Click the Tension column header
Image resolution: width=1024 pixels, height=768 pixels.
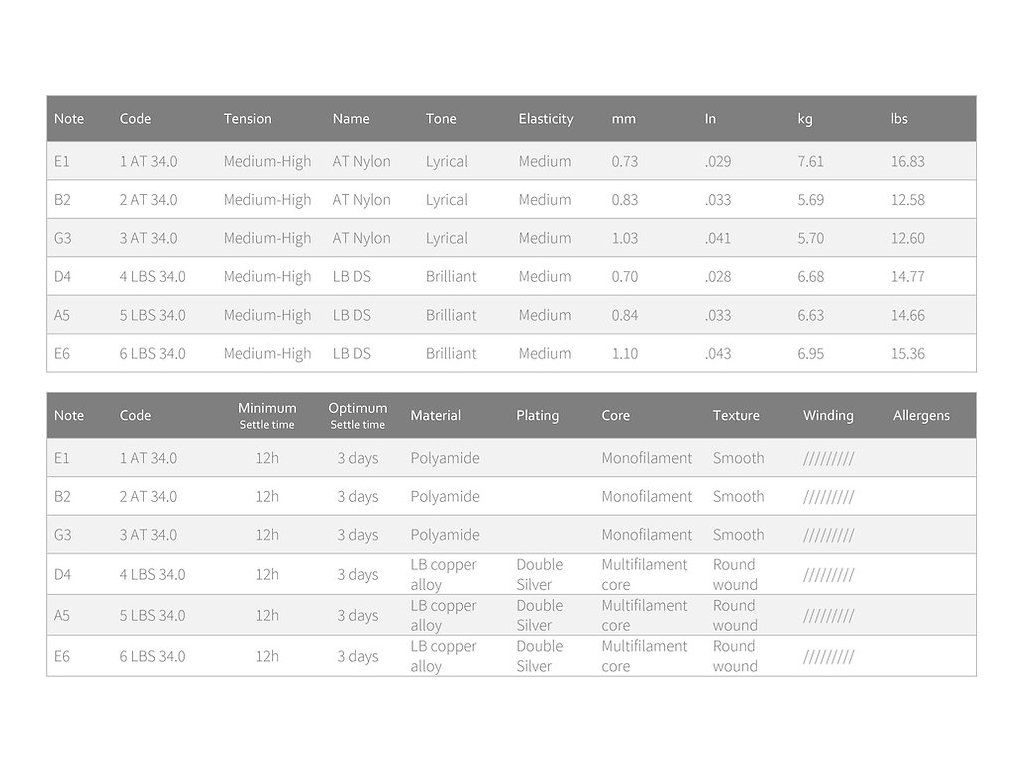tap(247, 119)
